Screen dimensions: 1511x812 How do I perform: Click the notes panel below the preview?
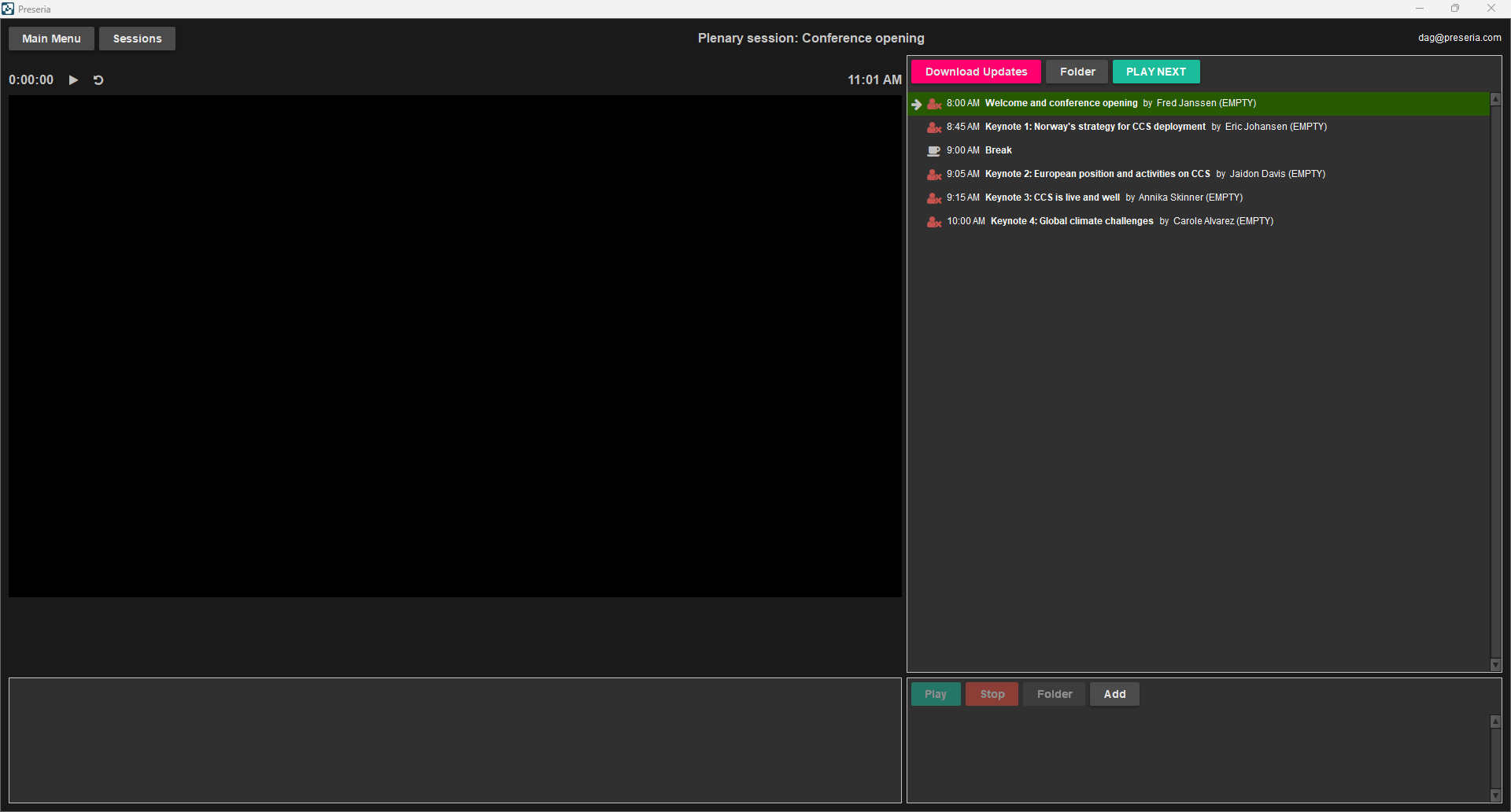[x=455, y=740]
